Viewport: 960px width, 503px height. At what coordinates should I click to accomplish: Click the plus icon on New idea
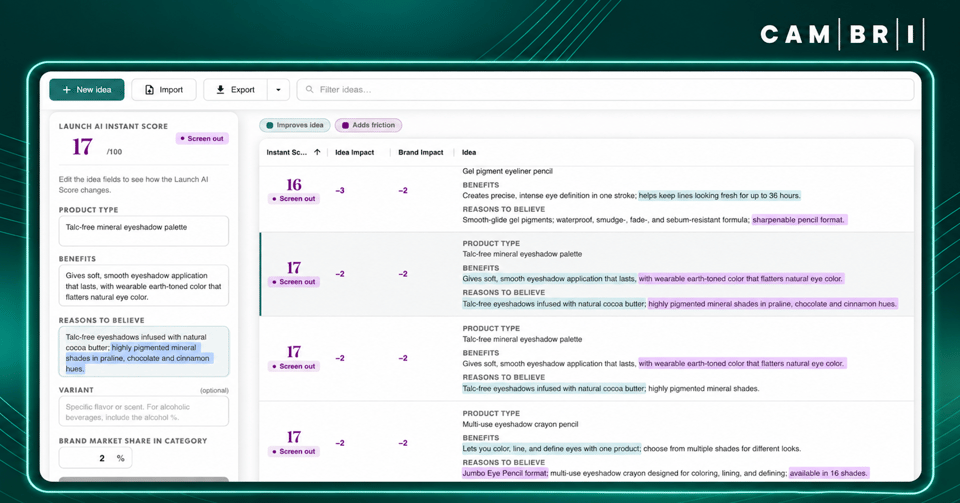67,89
